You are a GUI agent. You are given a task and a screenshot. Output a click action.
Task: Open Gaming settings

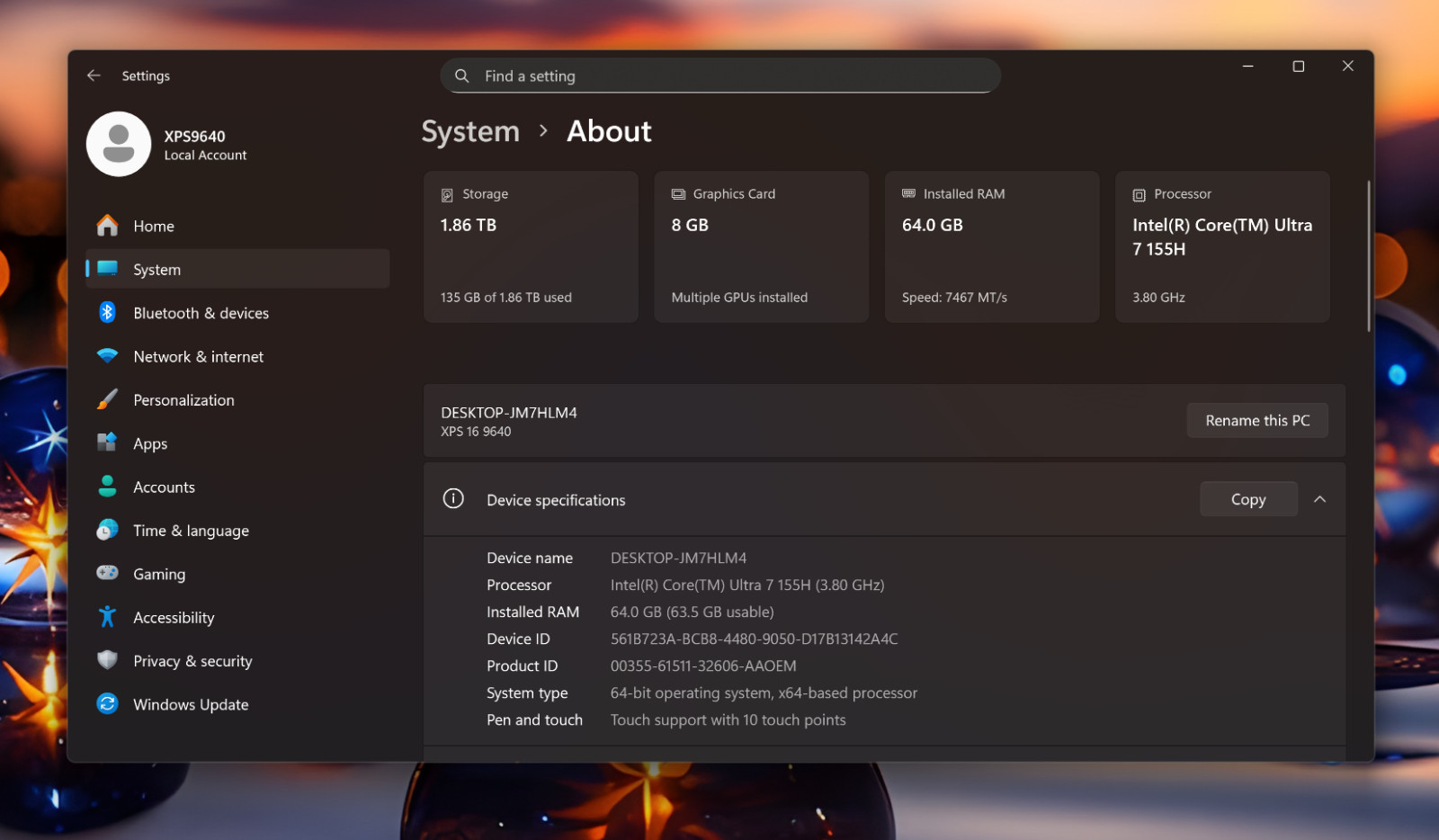(x=237, y=574)
